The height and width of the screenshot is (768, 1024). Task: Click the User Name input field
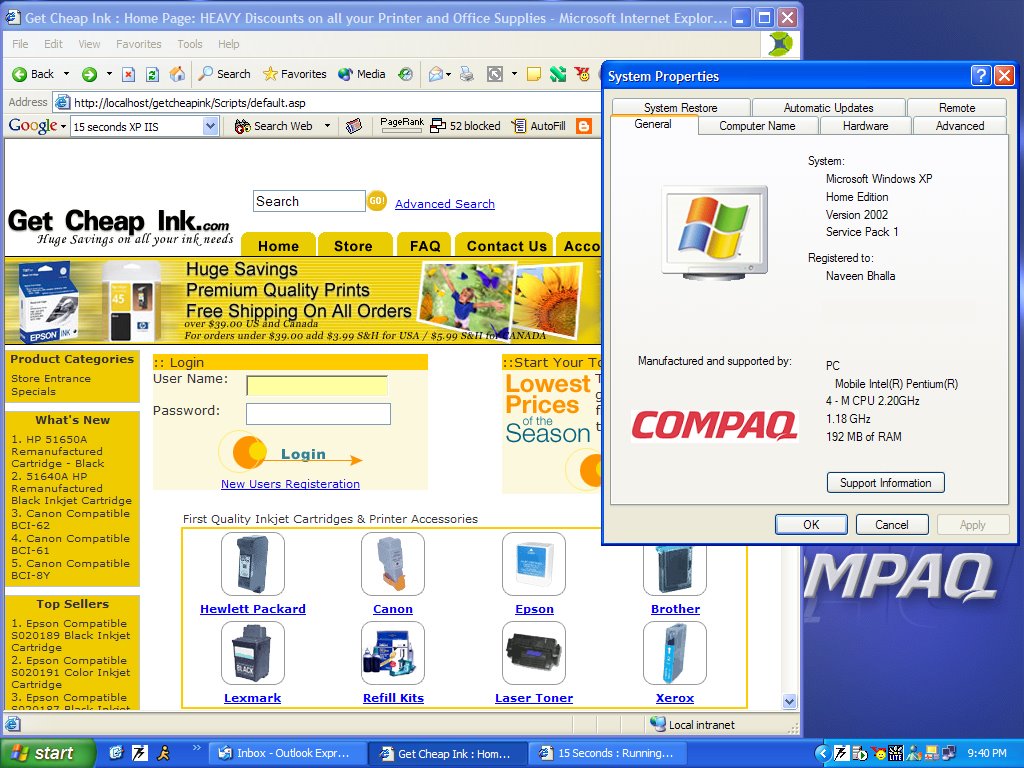[x=317, y=385]
